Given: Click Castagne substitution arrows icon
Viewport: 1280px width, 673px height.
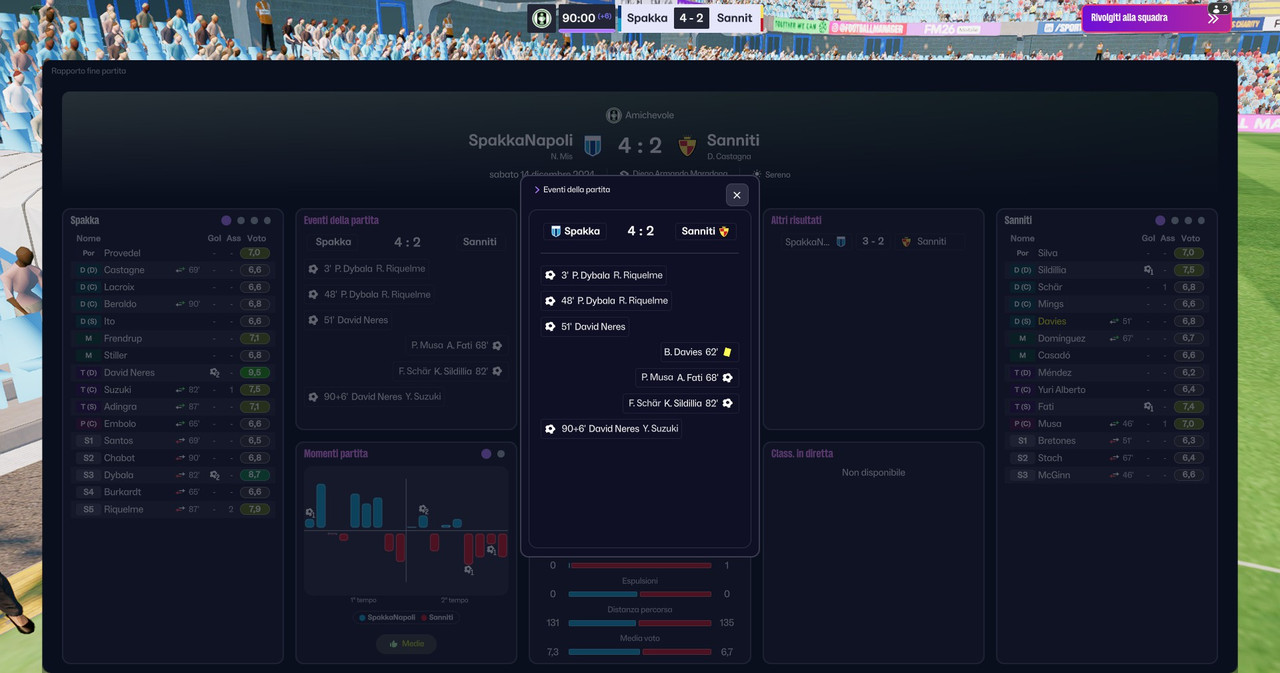Looking at the screenshot, I should click(x=180, y=270).
